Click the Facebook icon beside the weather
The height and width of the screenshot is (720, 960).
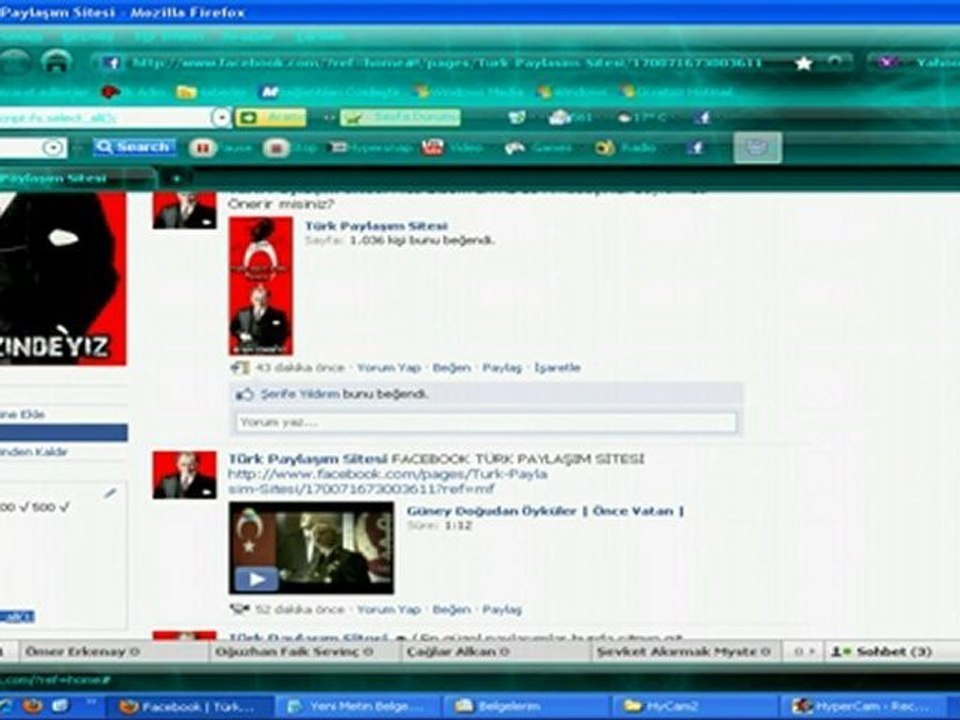click(x=703, y=117)
